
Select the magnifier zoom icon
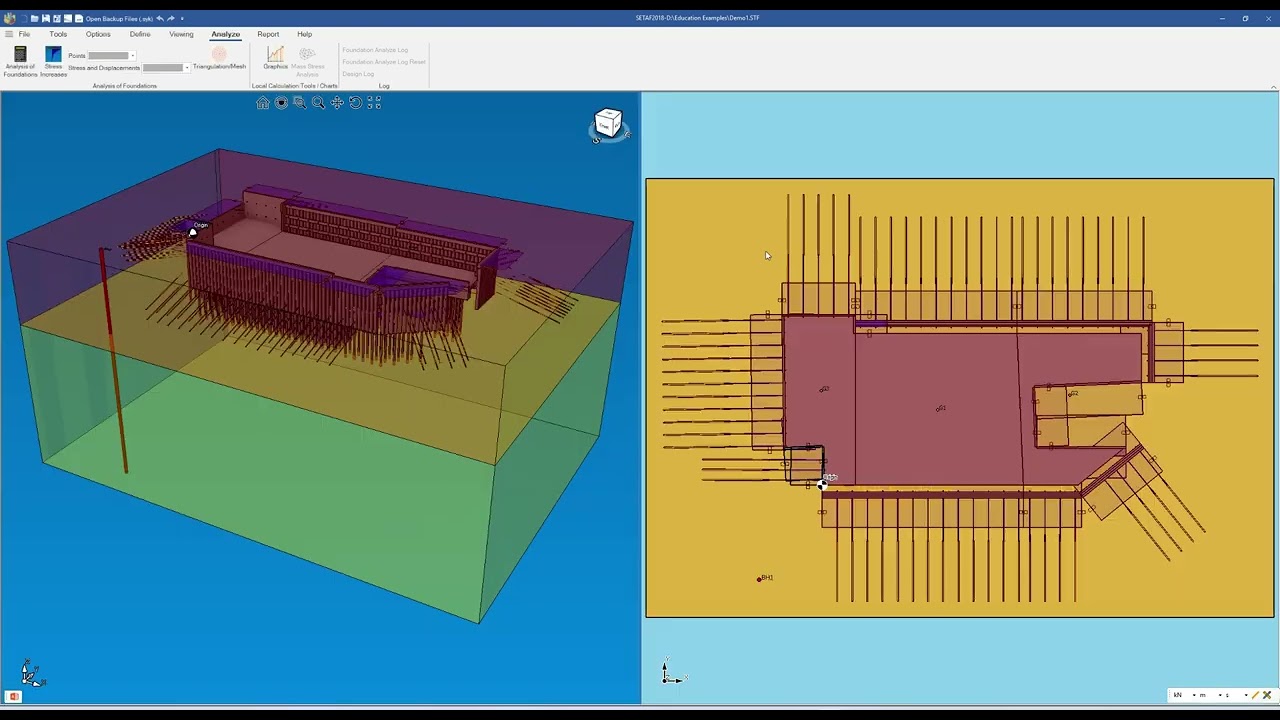point(318,103)
